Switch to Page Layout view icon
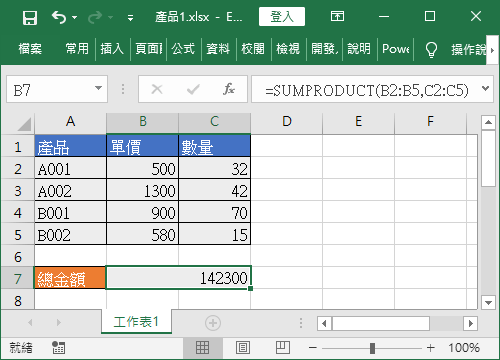Image resolution: width=500 pixels, height=360 pixels. [x=243, y=348]
